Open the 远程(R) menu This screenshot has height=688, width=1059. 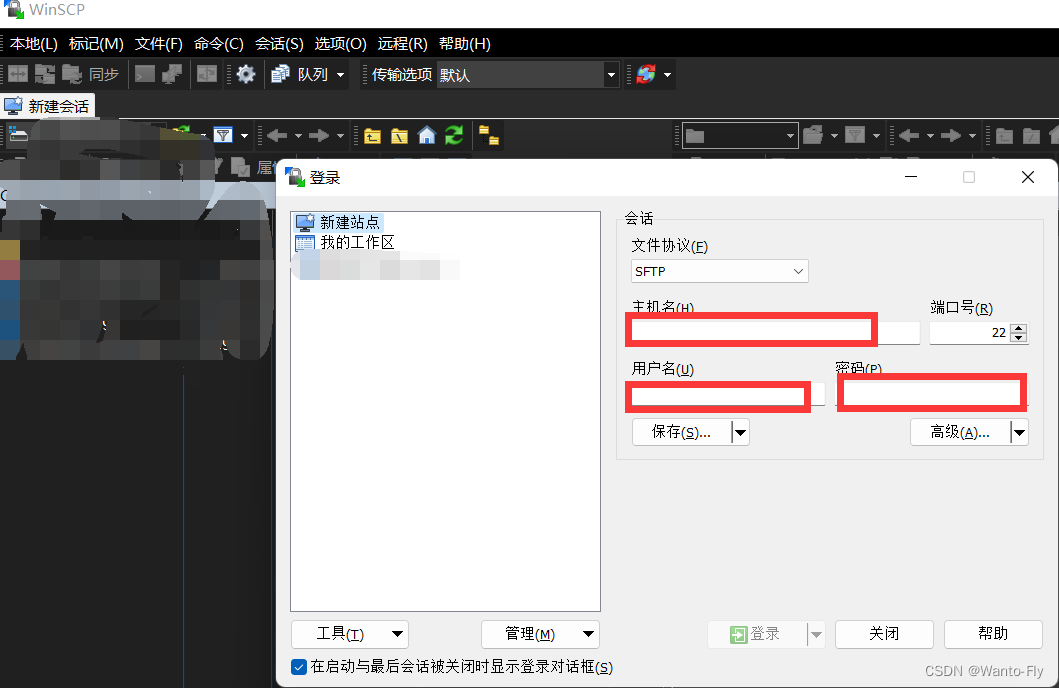coord(403,44)
